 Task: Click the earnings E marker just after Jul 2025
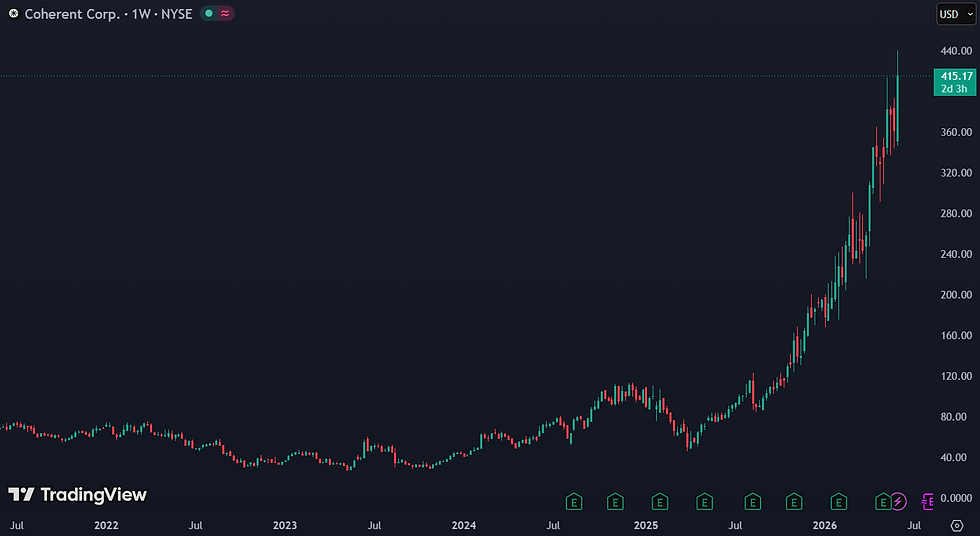[752, 502]
